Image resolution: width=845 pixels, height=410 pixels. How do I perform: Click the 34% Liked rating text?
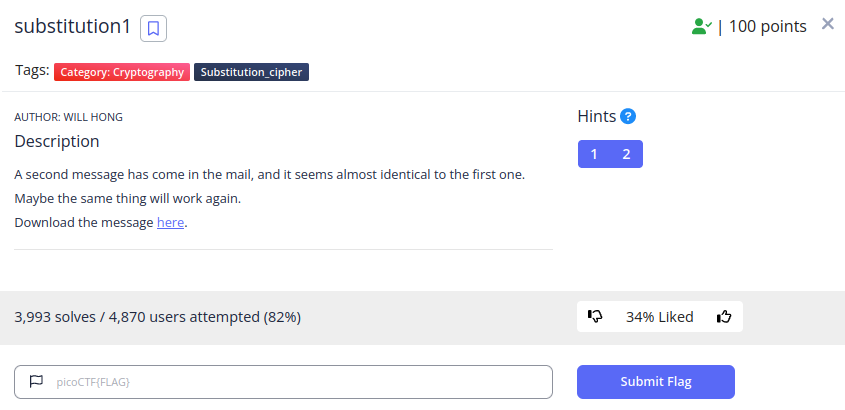click(659, 317)
